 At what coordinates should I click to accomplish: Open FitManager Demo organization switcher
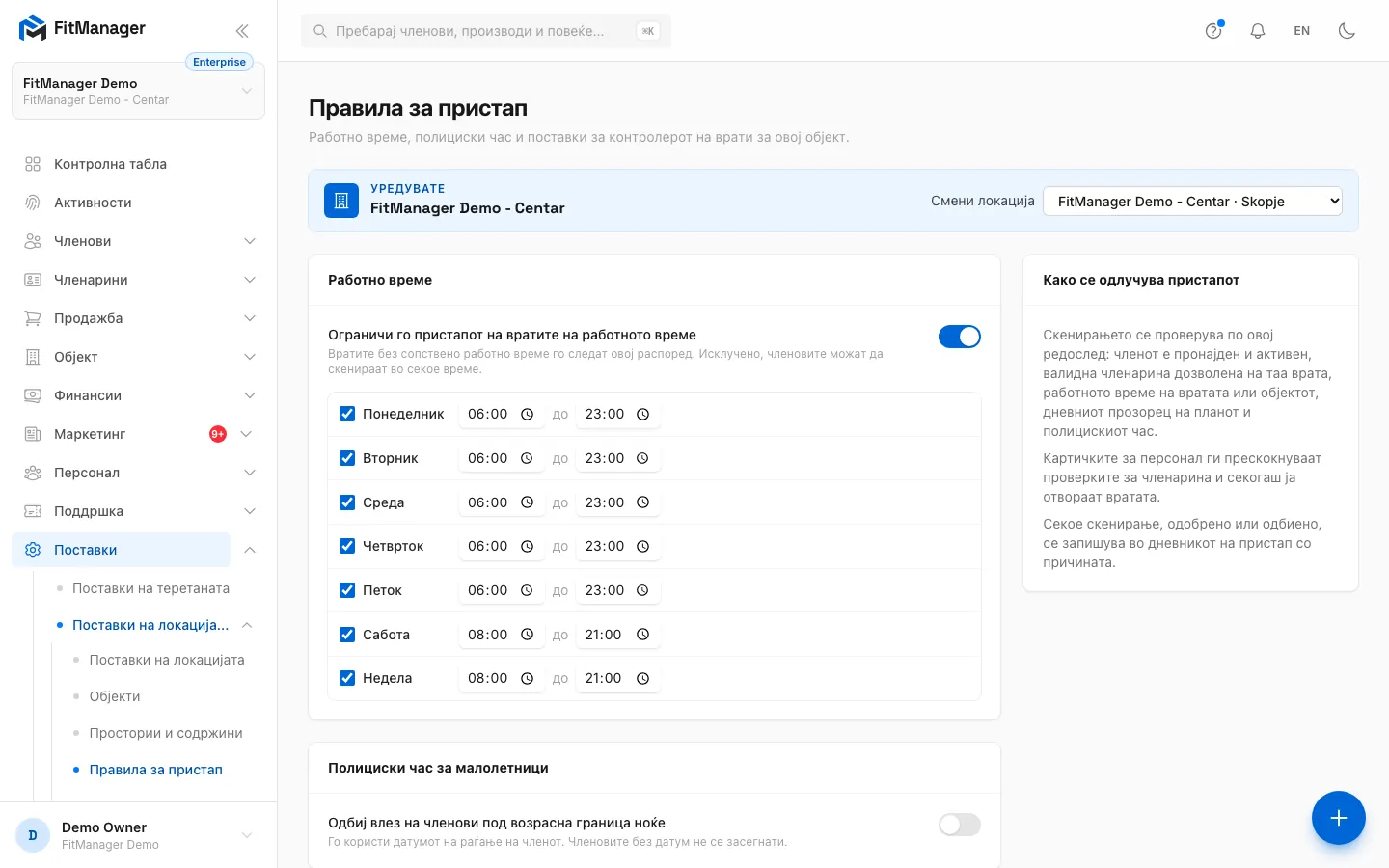(x=138, y=91)
